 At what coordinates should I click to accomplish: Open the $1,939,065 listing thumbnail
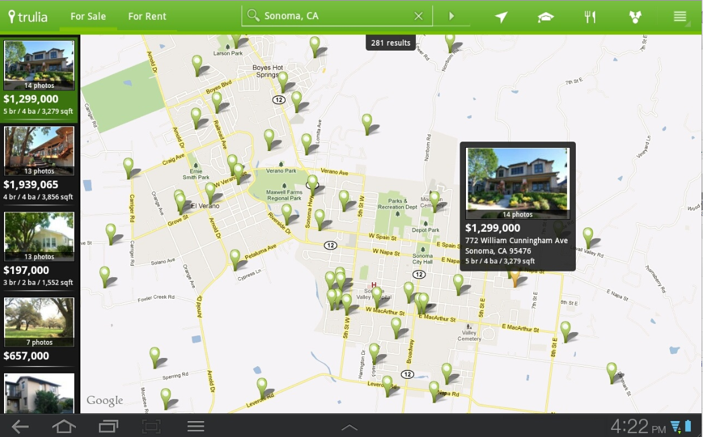[39, 151]
